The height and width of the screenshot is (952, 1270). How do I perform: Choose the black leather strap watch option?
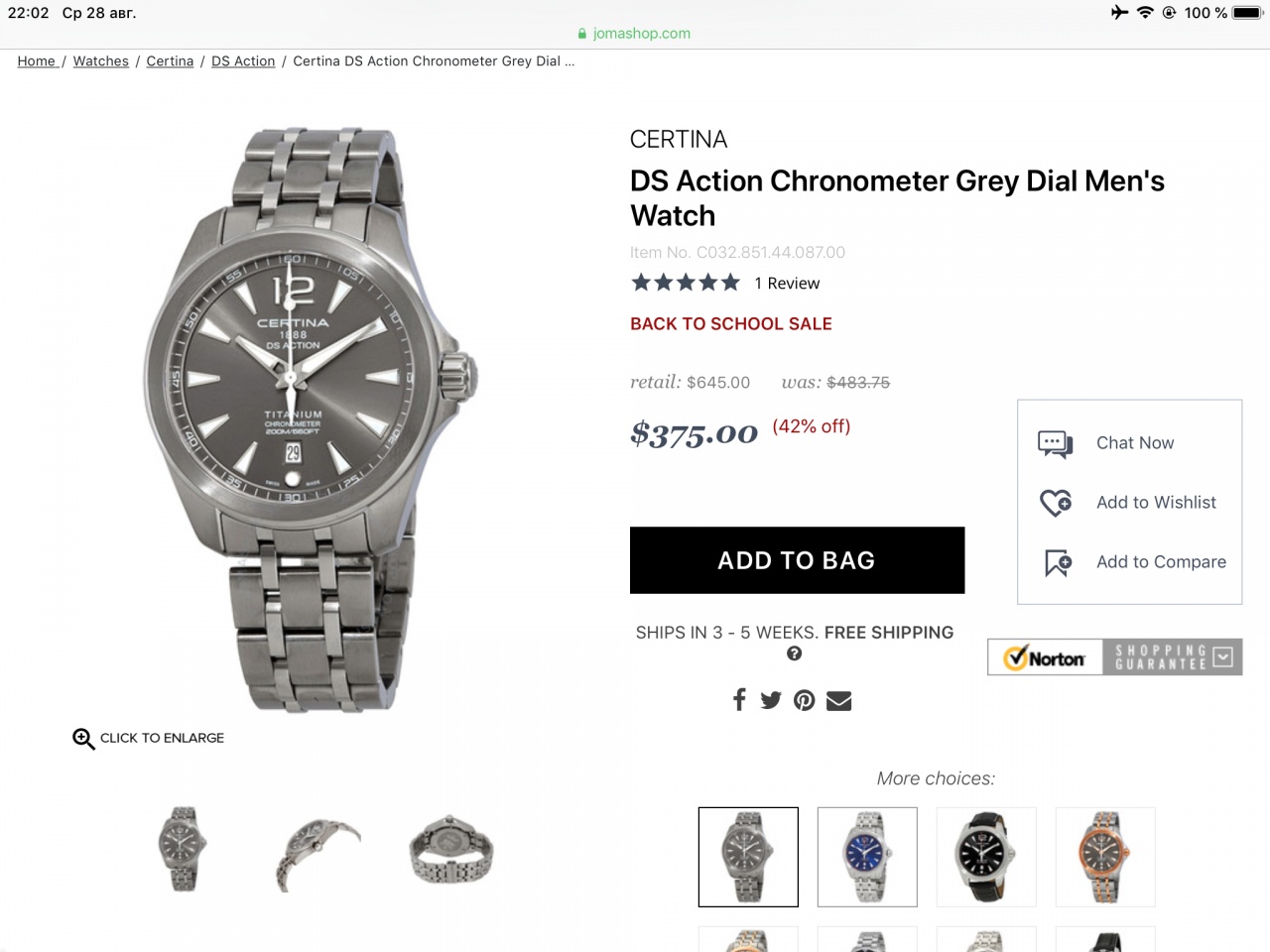pos(986,857)
